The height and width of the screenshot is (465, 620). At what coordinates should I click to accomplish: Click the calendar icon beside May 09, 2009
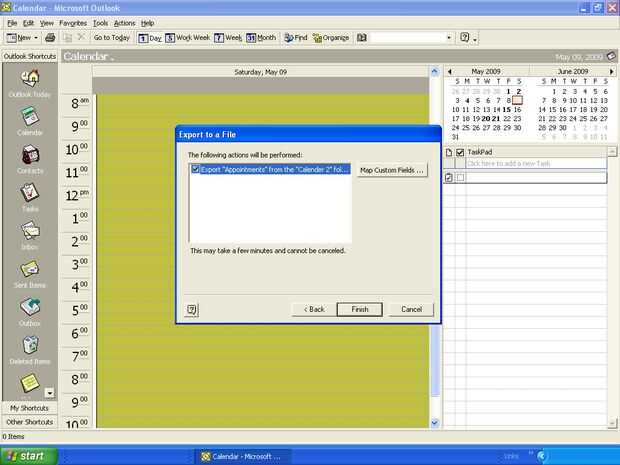click(611, 57)
